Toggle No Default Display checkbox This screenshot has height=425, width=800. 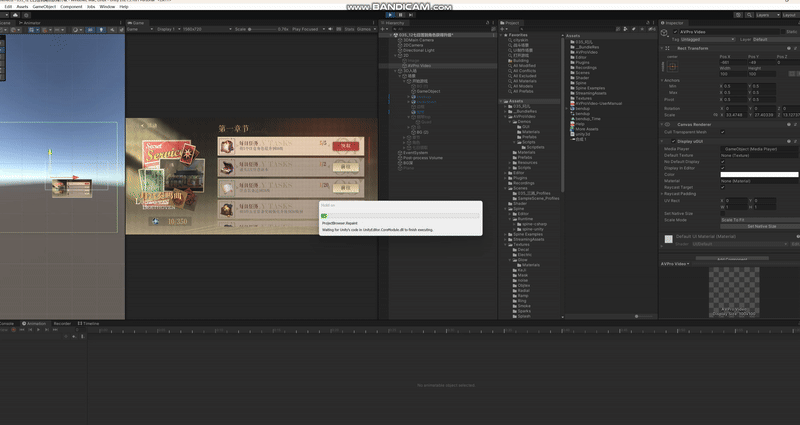(722, 162)
